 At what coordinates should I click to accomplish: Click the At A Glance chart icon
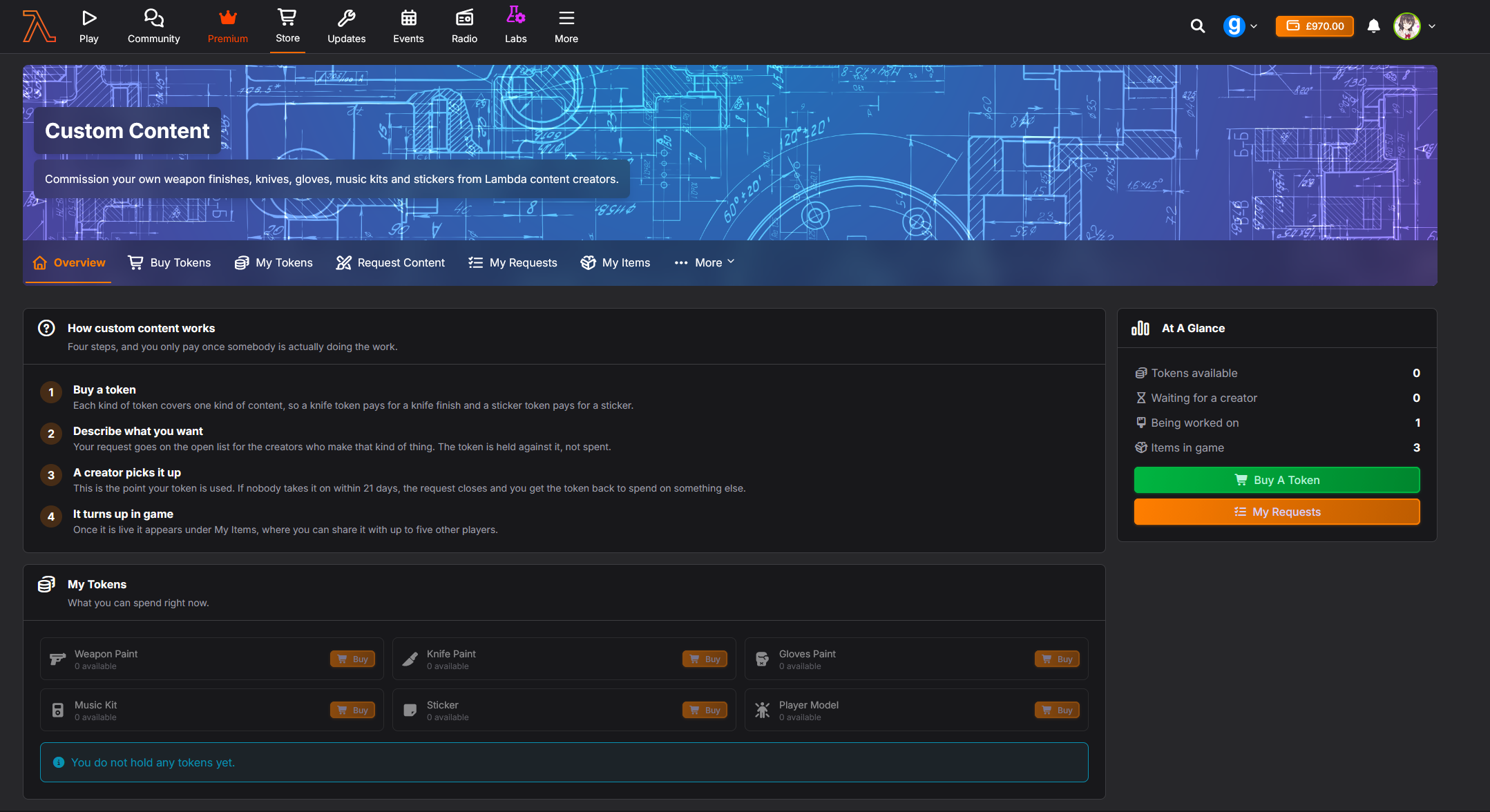coord(1140,328)
